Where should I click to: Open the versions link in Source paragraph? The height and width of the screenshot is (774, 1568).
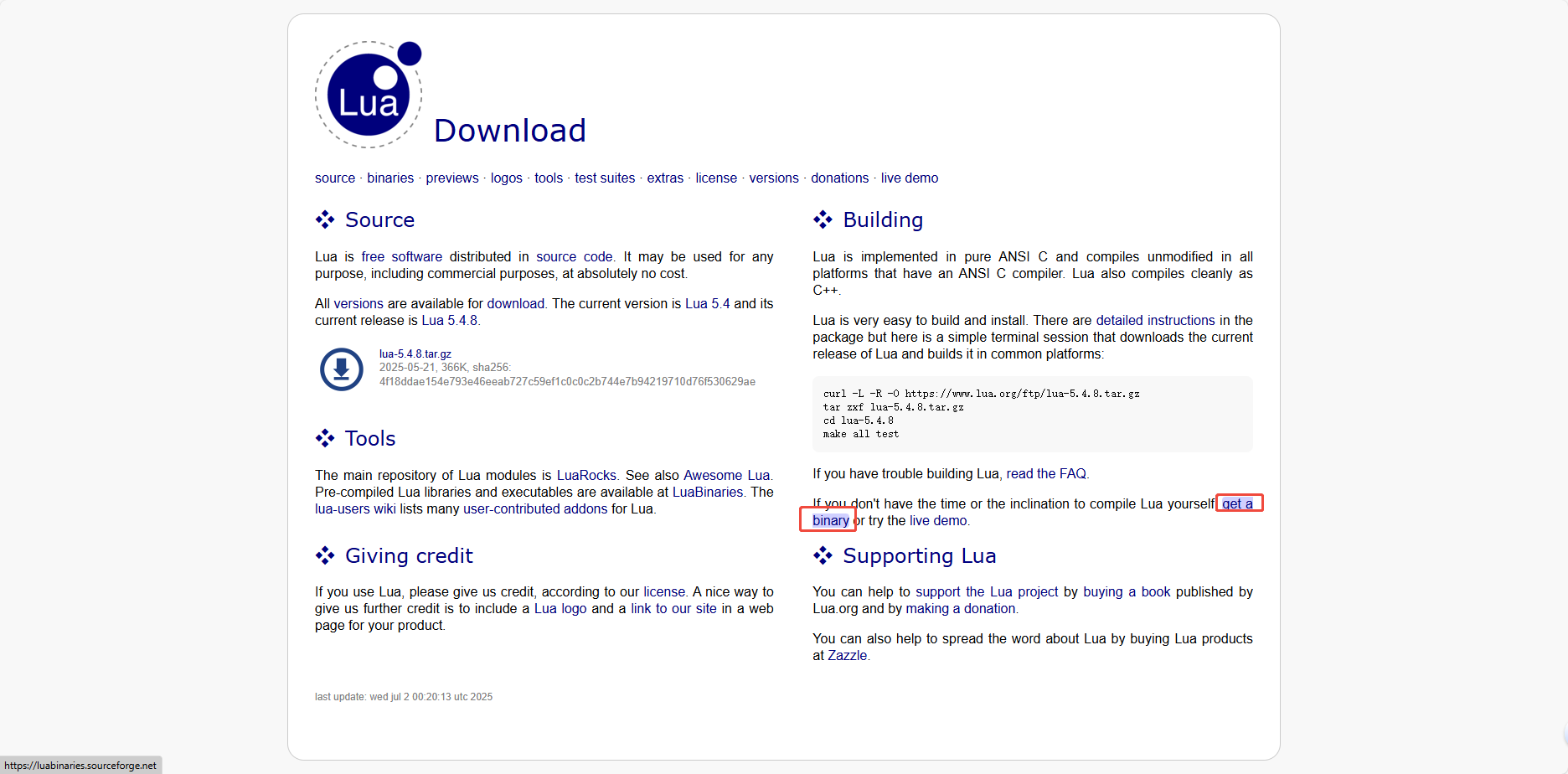click(358, 303)
